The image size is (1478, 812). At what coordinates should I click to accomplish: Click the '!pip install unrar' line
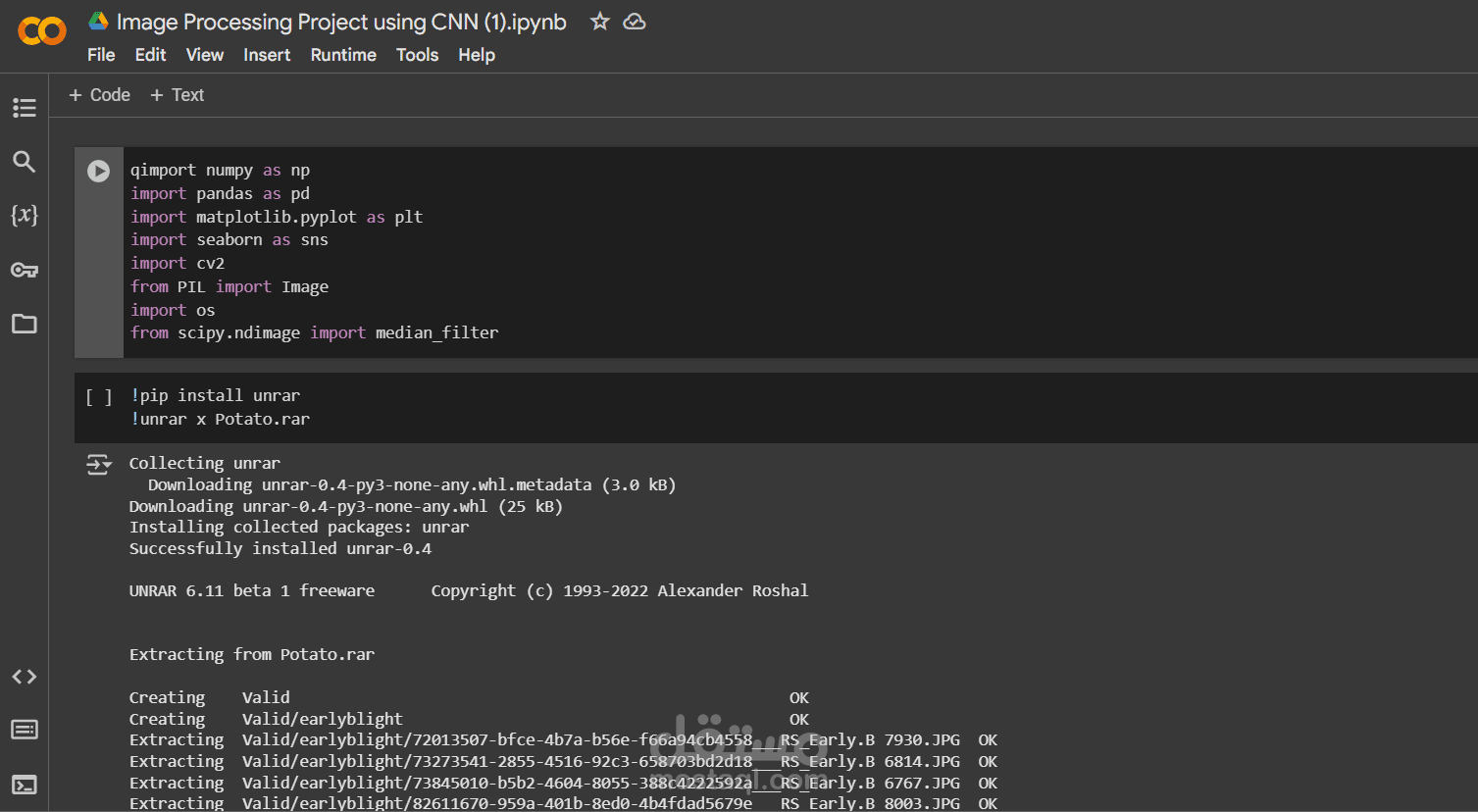point(215,395)
